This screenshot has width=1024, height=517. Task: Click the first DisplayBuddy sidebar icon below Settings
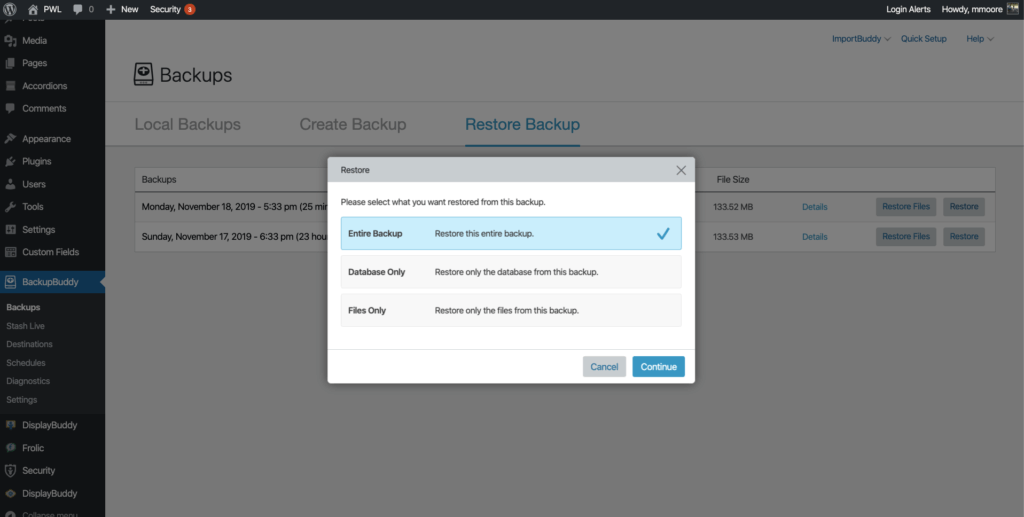pos(10,425)
